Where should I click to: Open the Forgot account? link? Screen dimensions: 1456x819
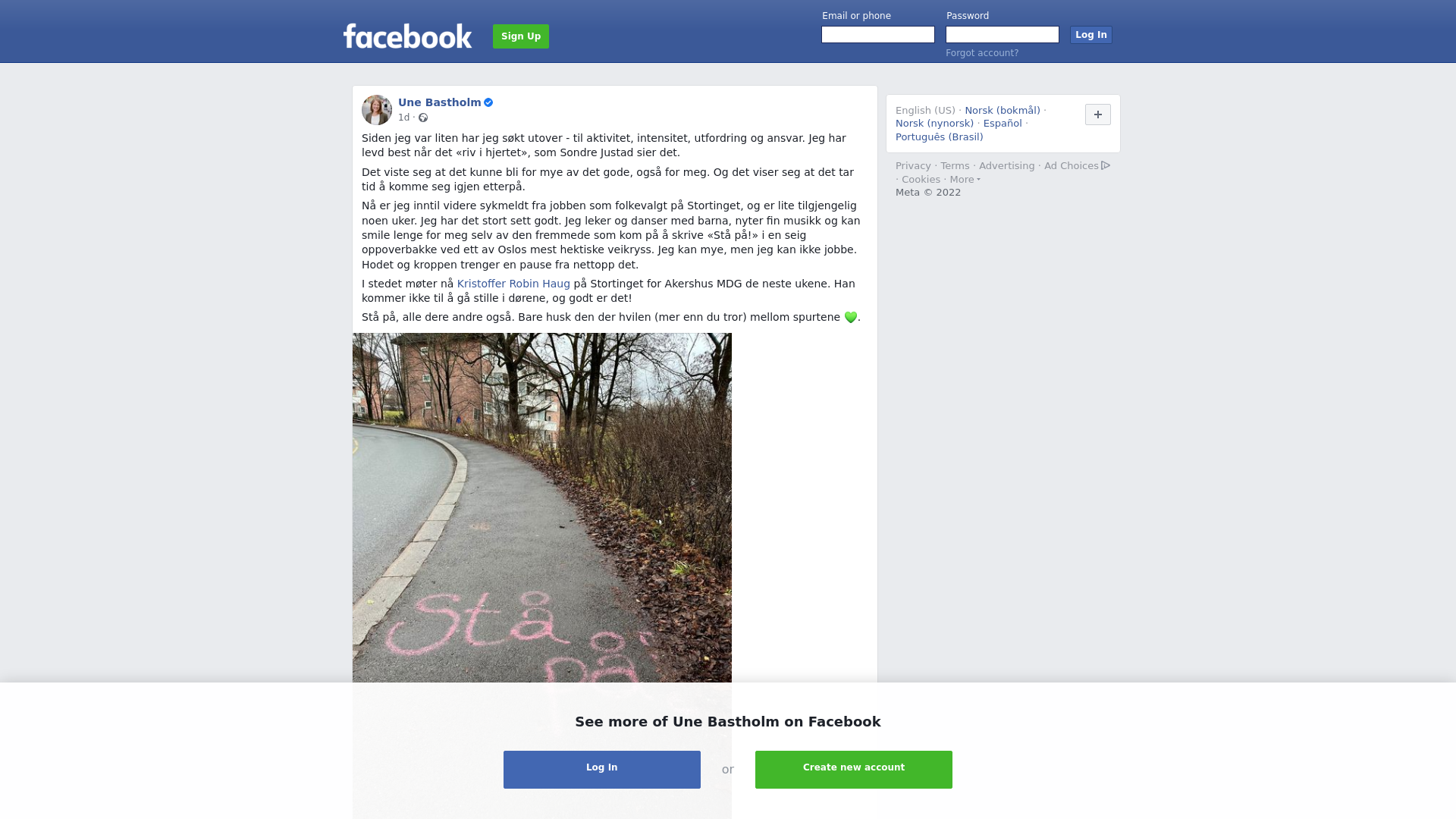[x=982, y=53]
